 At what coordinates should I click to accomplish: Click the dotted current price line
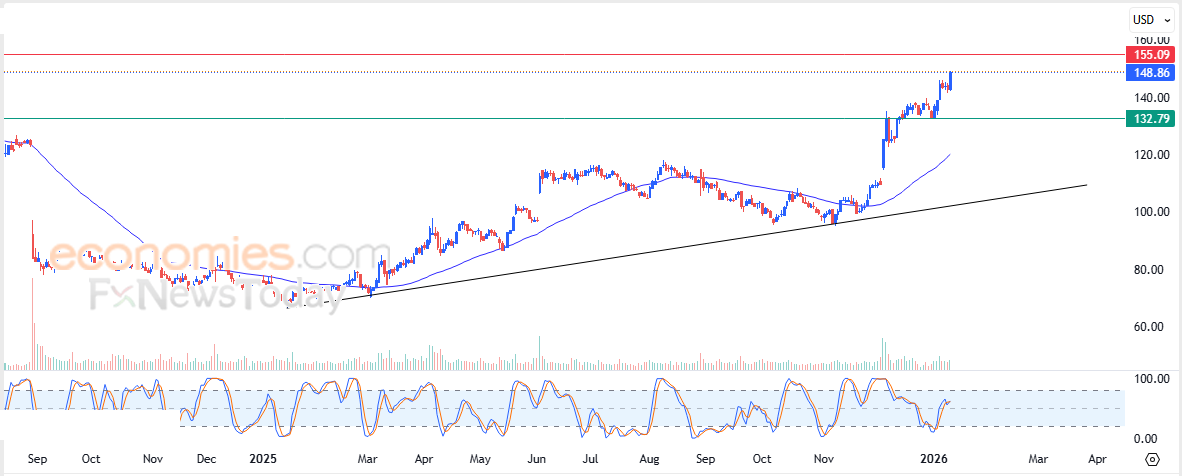click(x=563, y=72)
